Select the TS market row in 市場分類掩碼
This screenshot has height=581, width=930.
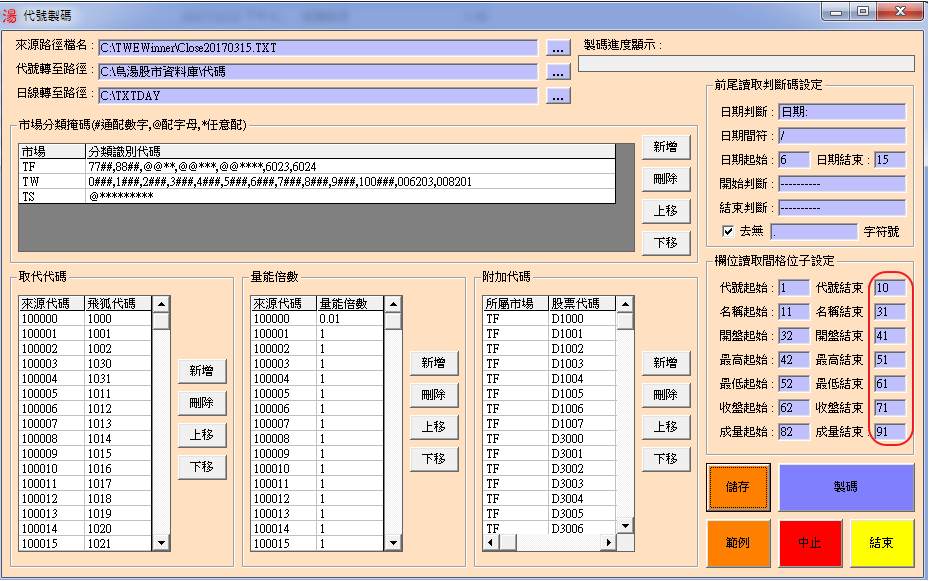(x=317, y=196)
